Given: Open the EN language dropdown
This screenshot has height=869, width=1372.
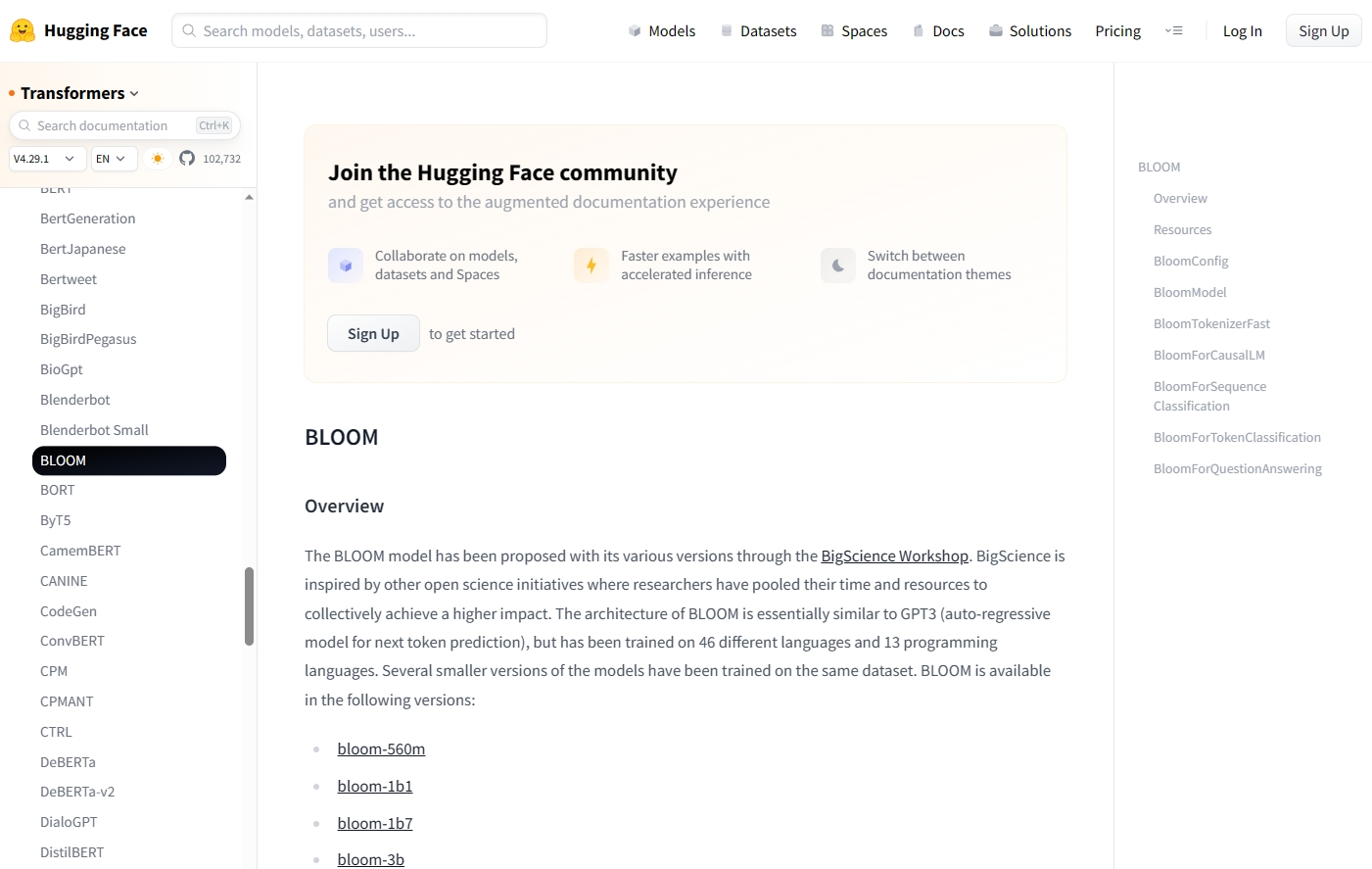Looking at the screenshot, I should click(x=114, y=159).
